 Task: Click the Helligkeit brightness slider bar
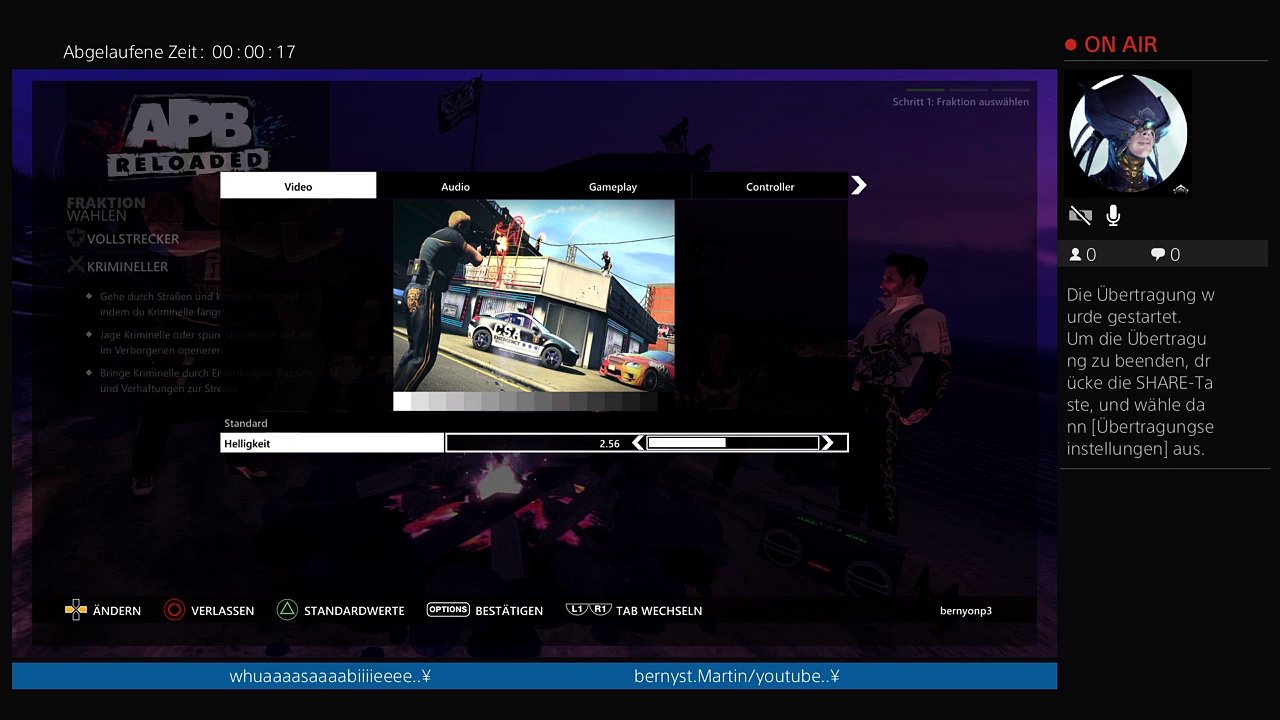click(x=732, y=443)
